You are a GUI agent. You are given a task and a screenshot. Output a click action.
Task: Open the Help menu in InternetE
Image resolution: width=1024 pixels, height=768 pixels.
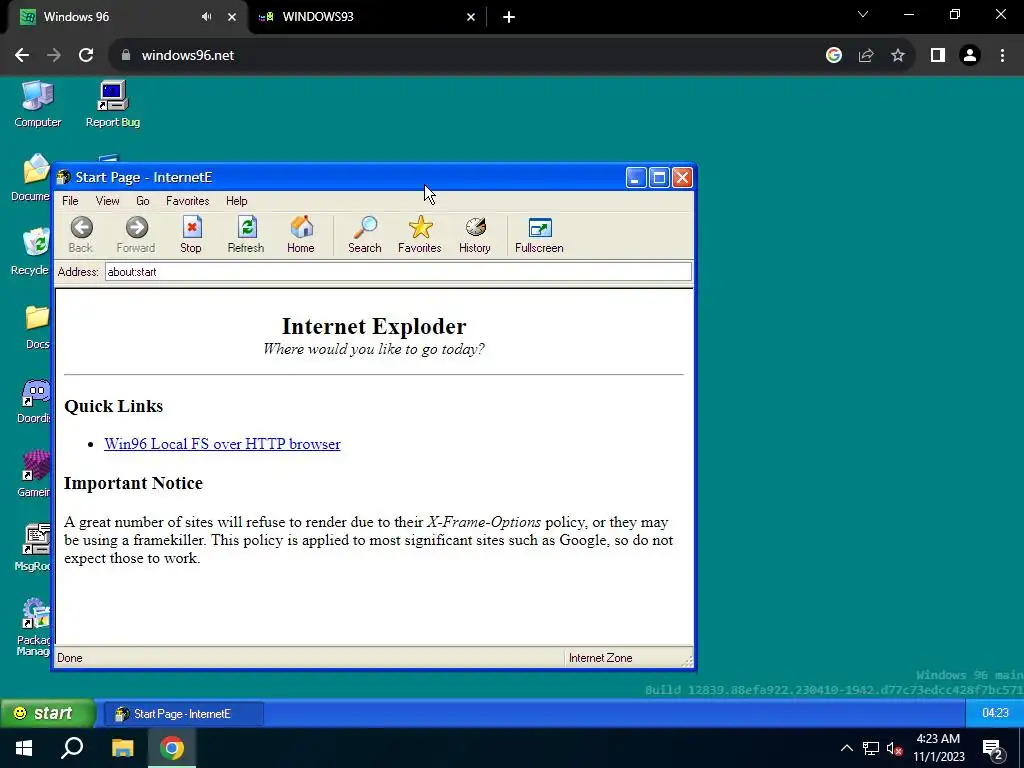pos(236,201)
